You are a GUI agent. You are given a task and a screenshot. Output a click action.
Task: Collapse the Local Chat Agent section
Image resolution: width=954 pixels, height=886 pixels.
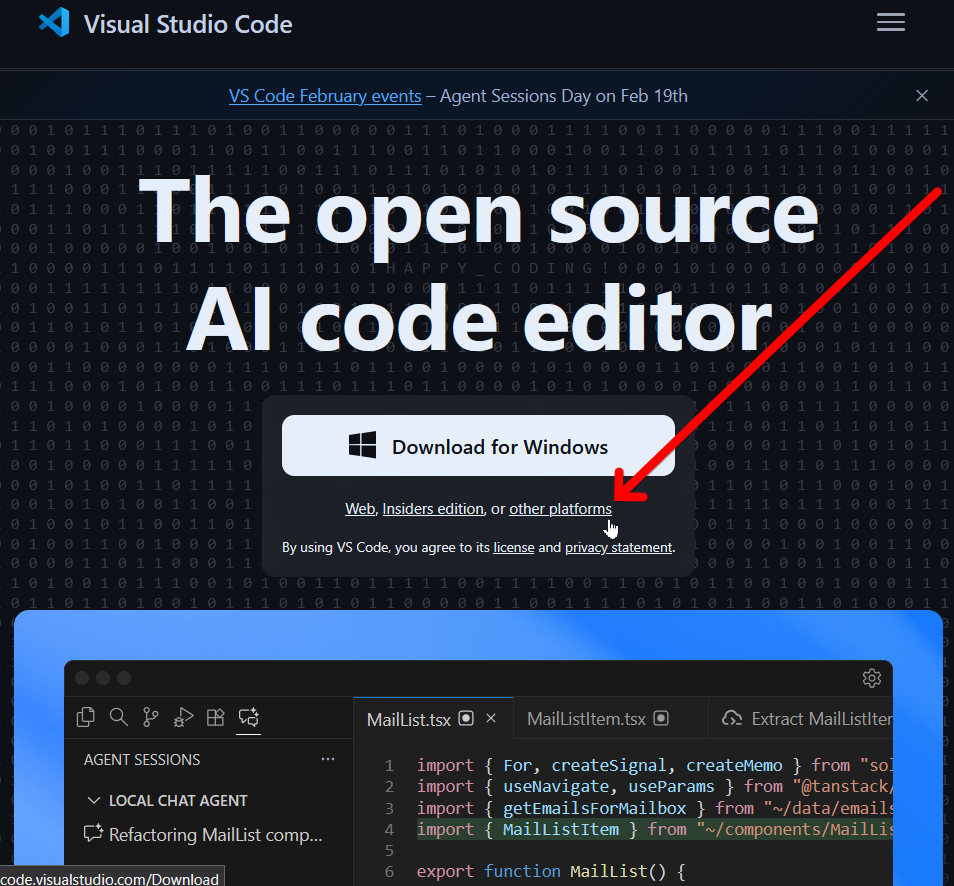(94, 801)
